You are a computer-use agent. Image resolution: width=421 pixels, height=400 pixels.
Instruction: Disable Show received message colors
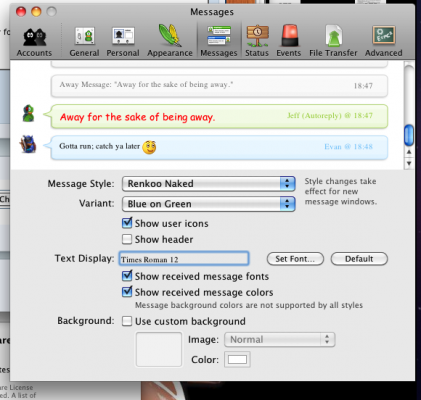point(127,292)
